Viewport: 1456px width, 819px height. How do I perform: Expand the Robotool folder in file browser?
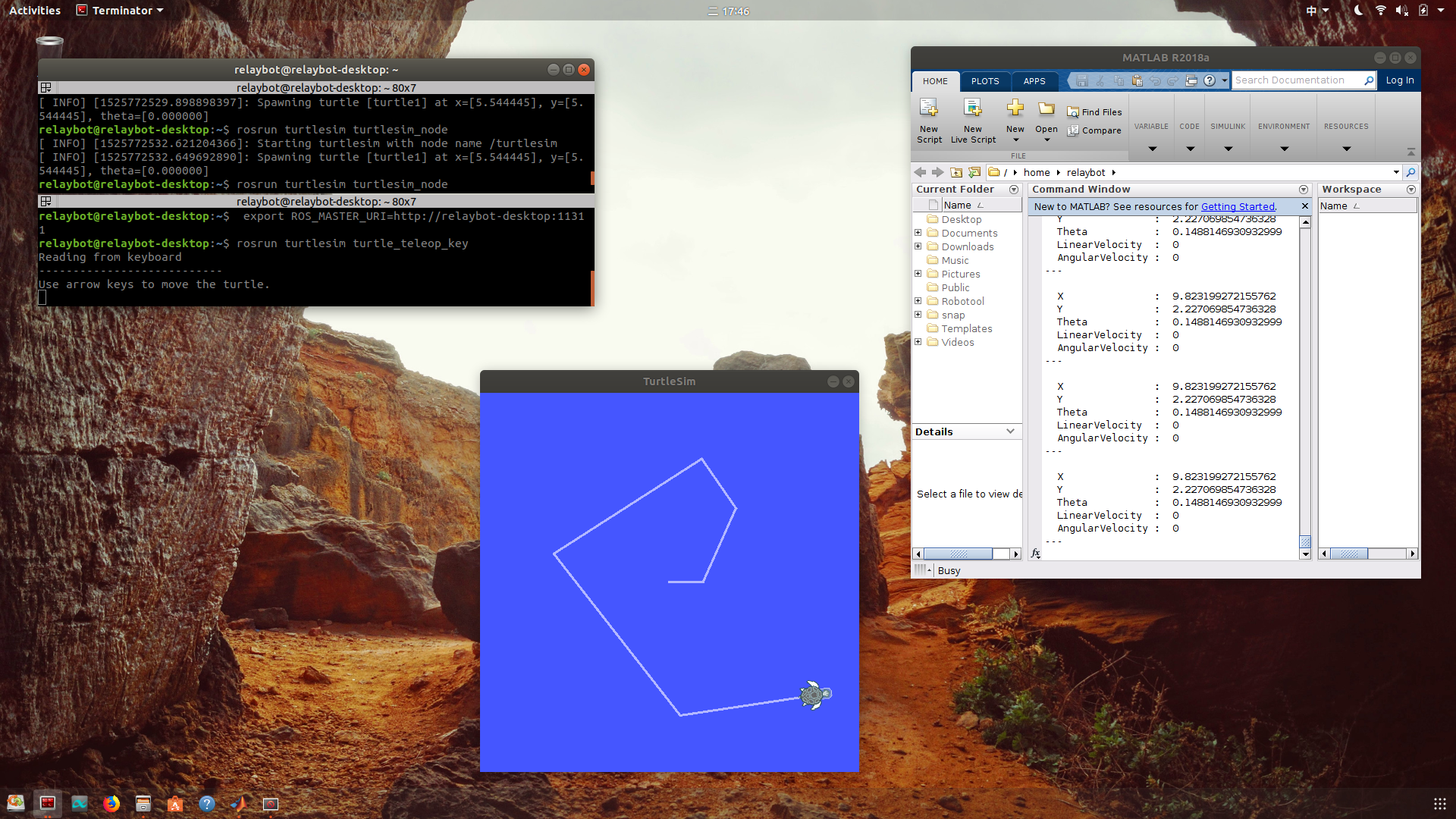coord(918,301)
